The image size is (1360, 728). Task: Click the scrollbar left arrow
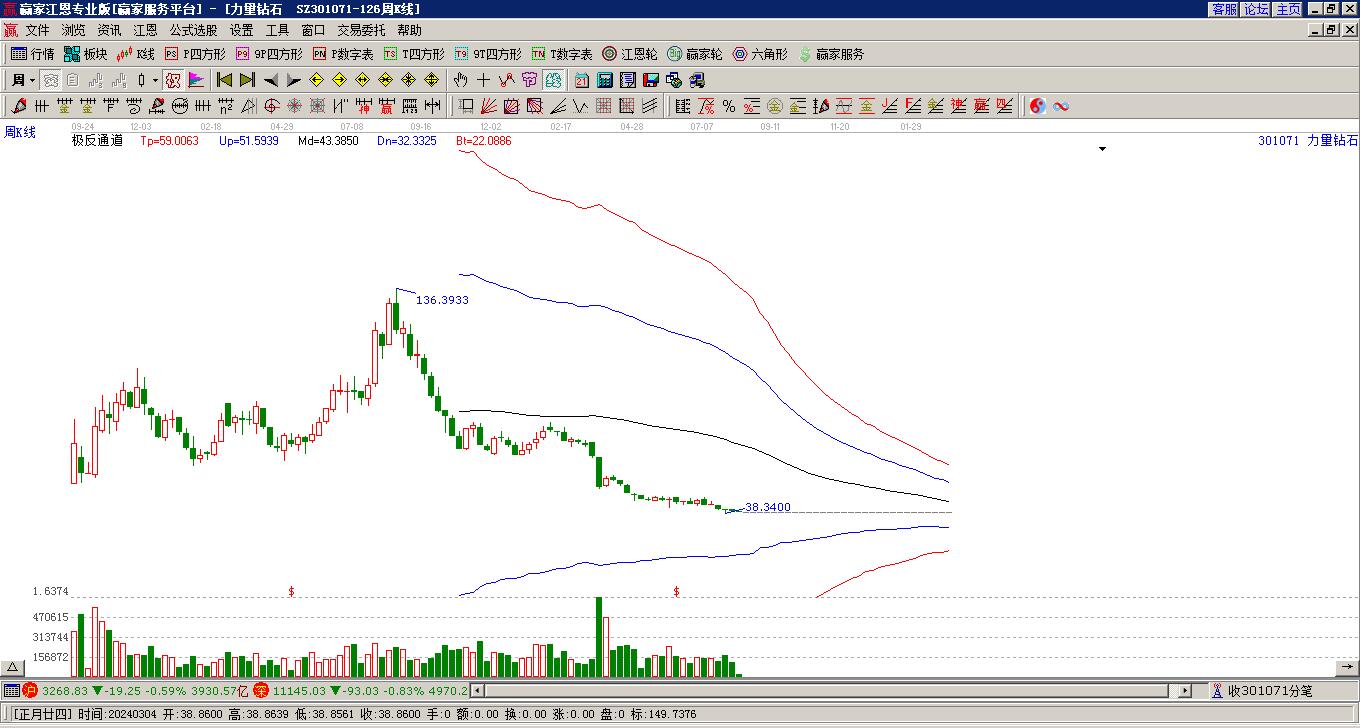(x=477, y=690)
